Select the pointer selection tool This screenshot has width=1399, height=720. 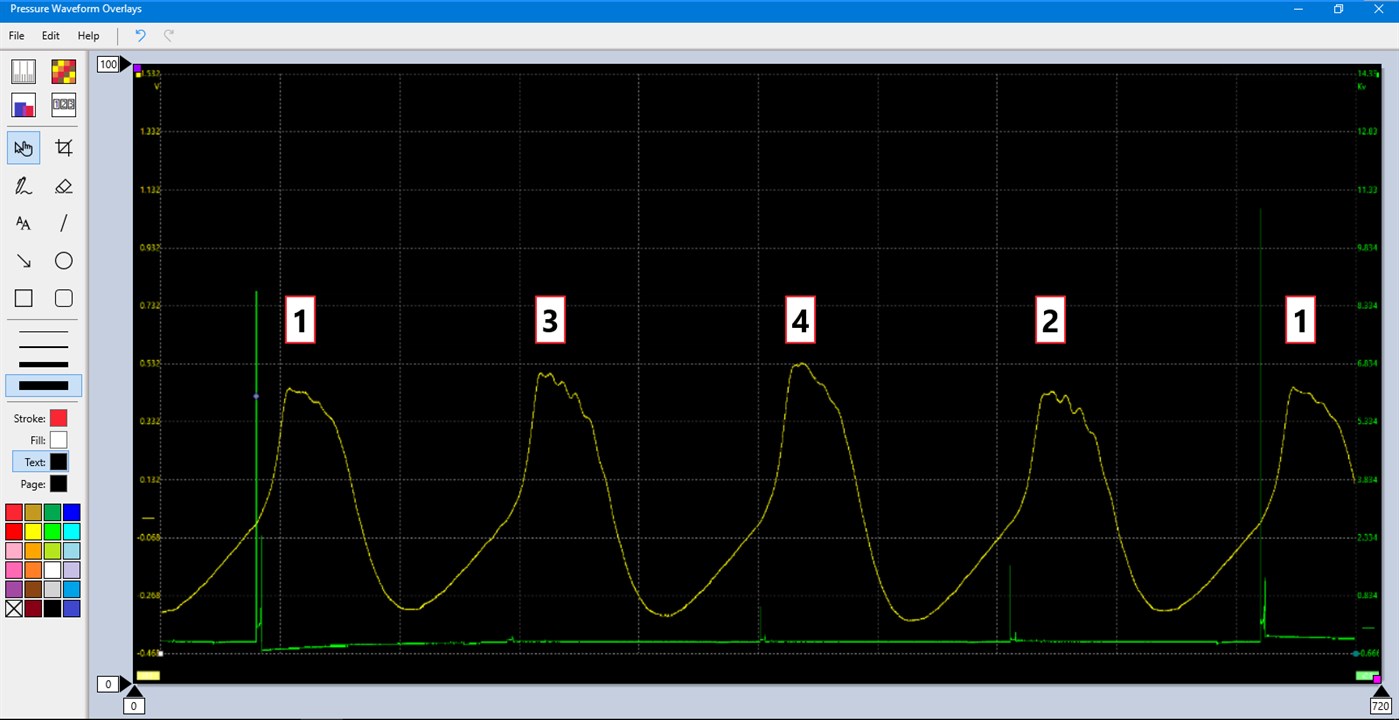click(x=22, y=147)
